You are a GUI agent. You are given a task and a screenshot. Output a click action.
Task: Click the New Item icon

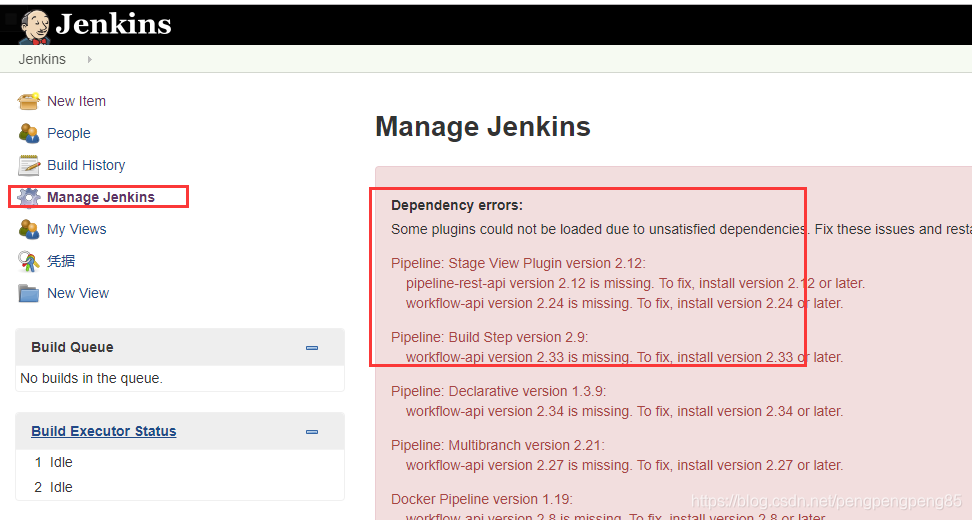29,101
